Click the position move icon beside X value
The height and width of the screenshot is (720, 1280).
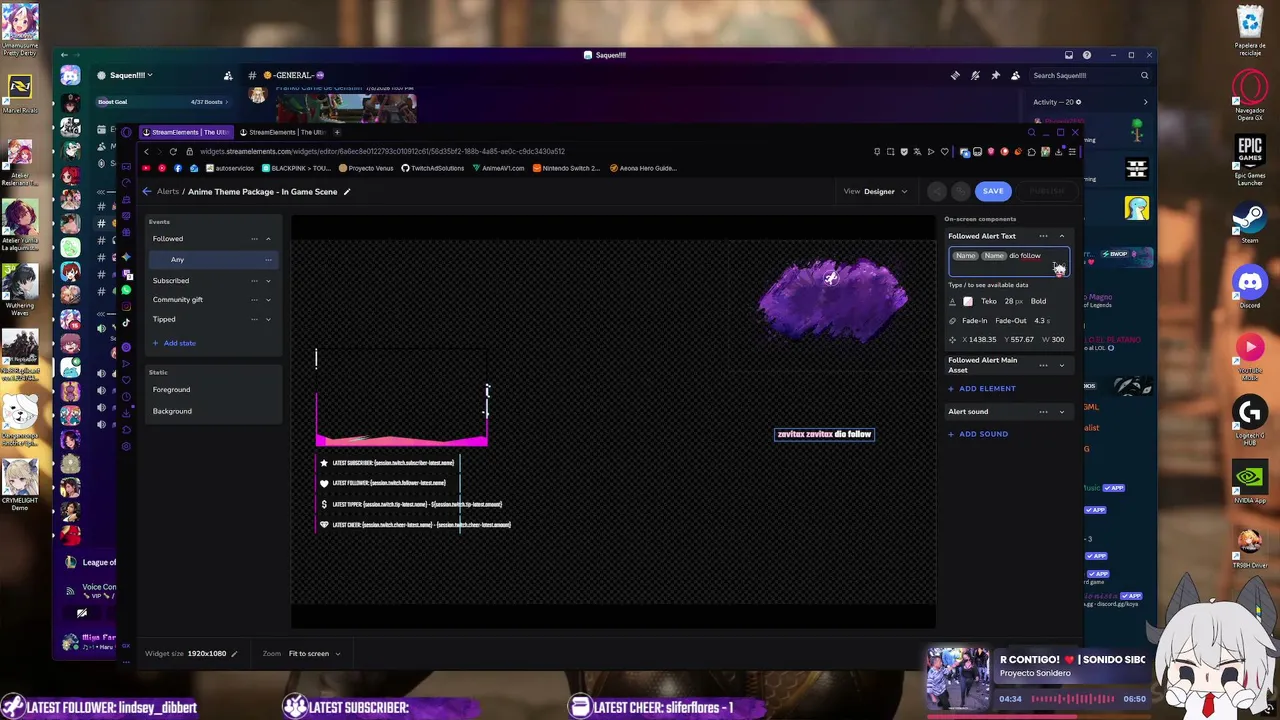[952, 340]
